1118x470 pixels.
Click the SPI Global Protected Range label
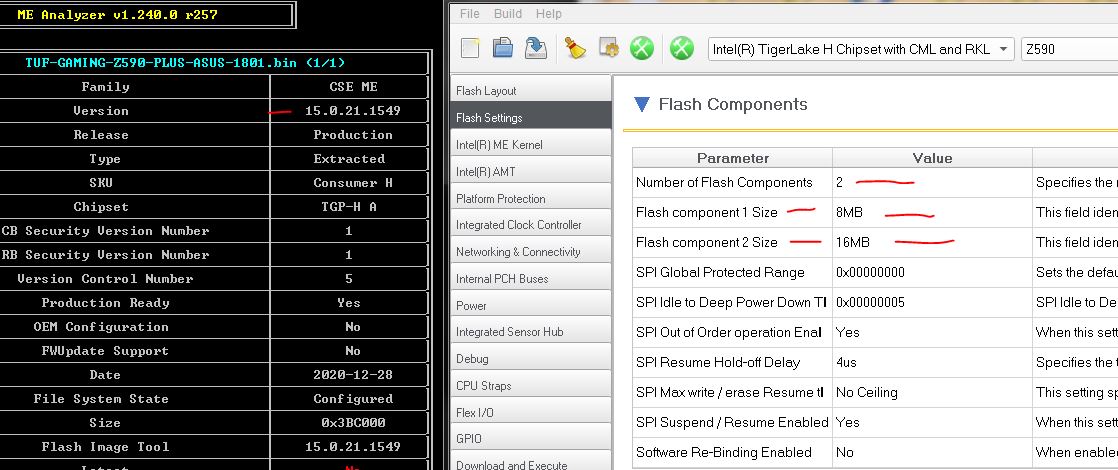click(x=720, y=272)
